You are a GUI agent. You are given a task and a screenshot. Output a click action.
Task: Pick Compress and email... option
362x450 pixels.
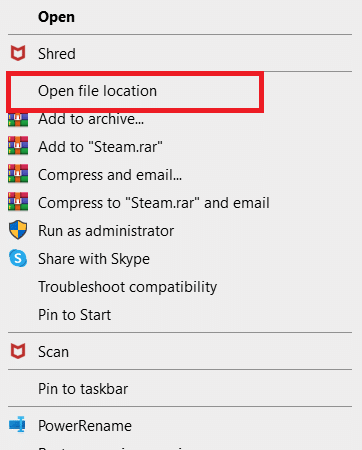click(110, 175)
